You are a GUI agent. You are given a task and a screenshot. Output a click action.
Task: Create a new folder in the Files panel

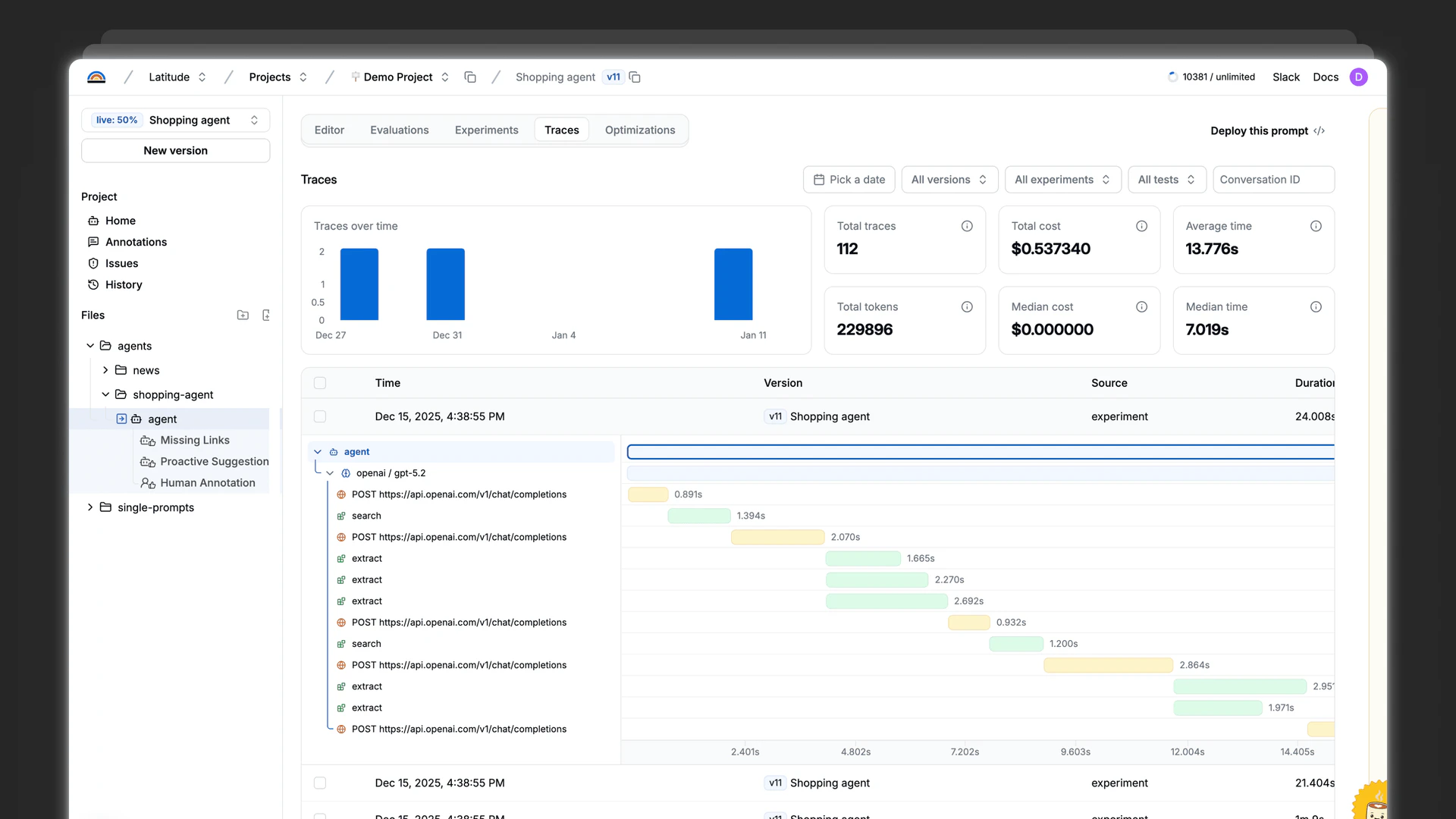(x=243, y=315)
